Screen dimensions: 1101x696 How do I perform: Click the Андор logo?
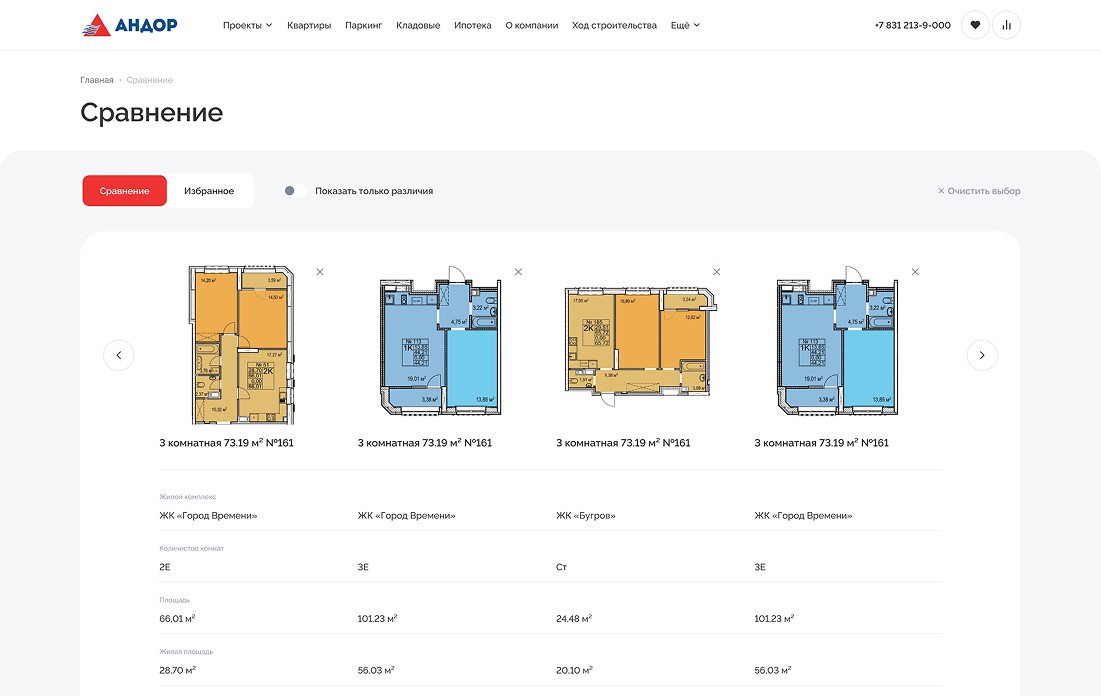[x=129, y=25]
